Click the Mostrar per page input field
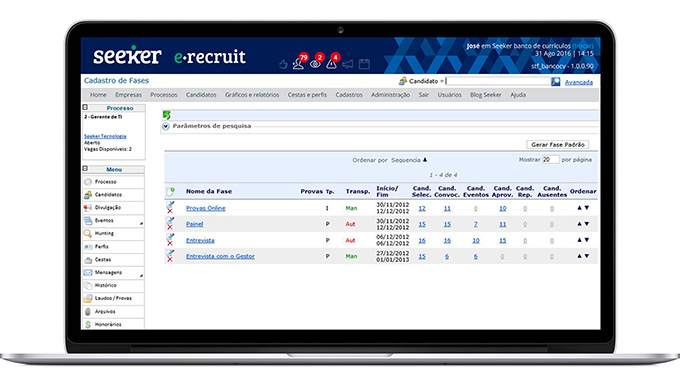 click(x=550, y=160)
